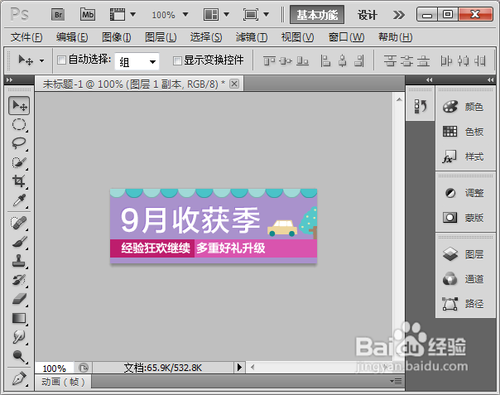
Task: Select the Healing Brush tool
Action: 19,223
